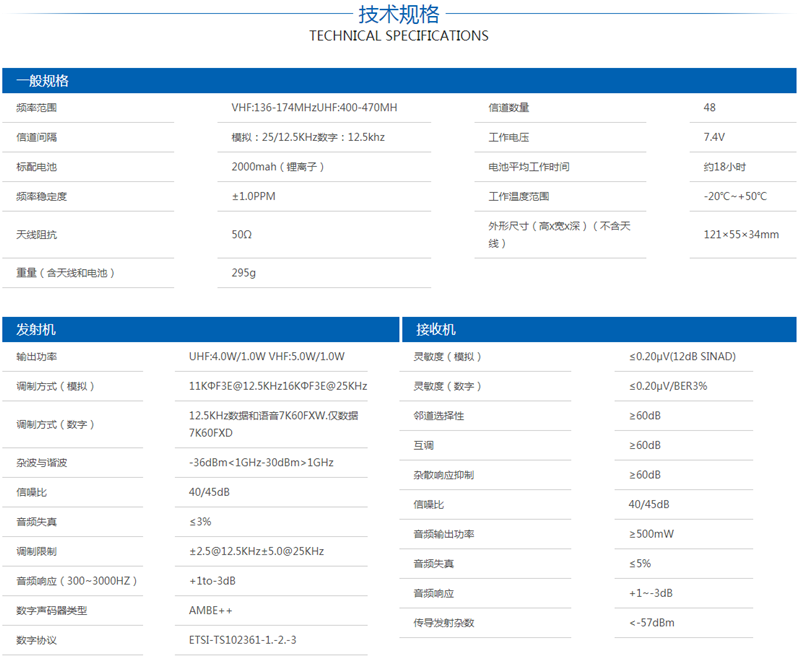Click the value <-57dBm
Viewport: 800px width, 658px height.
point(652,623)
